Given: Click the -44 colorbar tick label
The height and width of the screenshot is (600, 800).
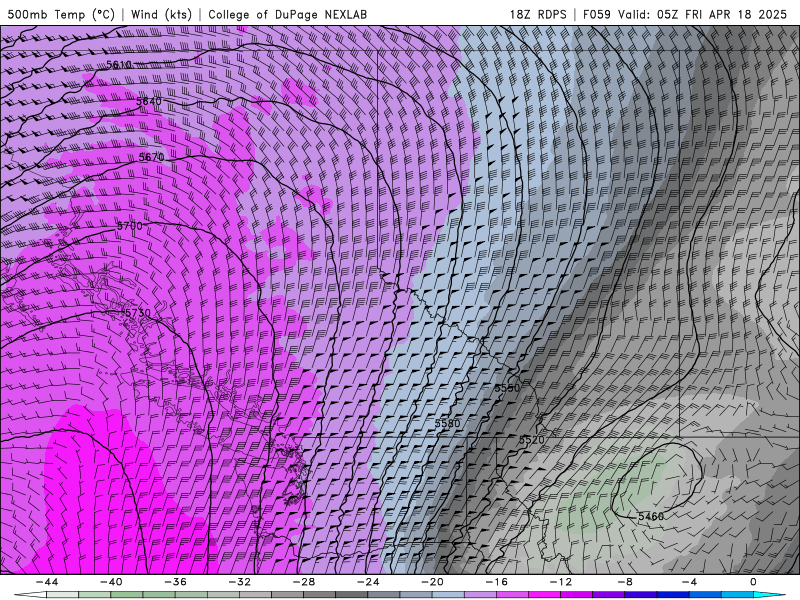Looking at the screenshot, I should [46, 582].
